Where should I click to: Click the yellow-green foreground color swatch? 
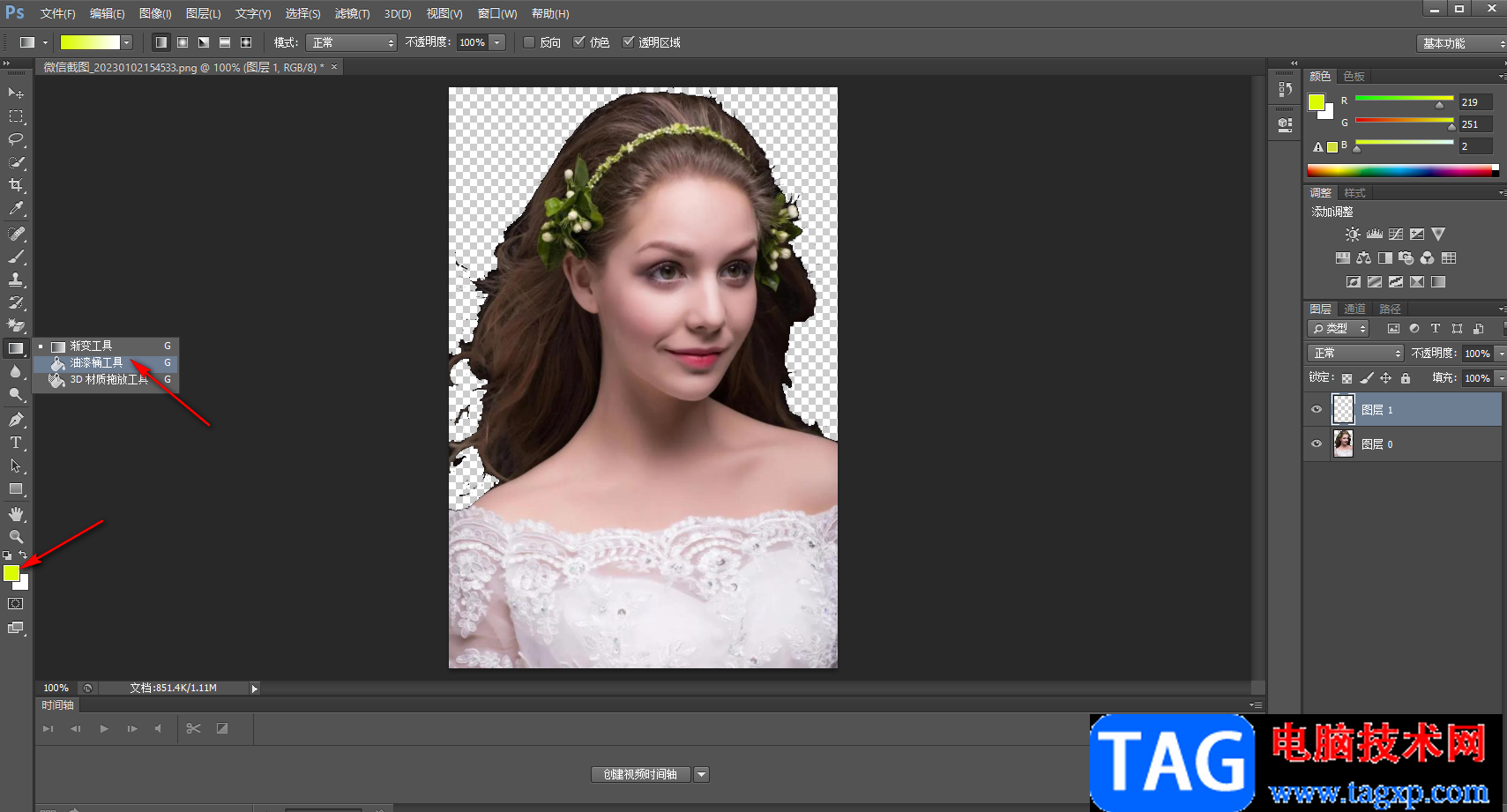point(11,573)
